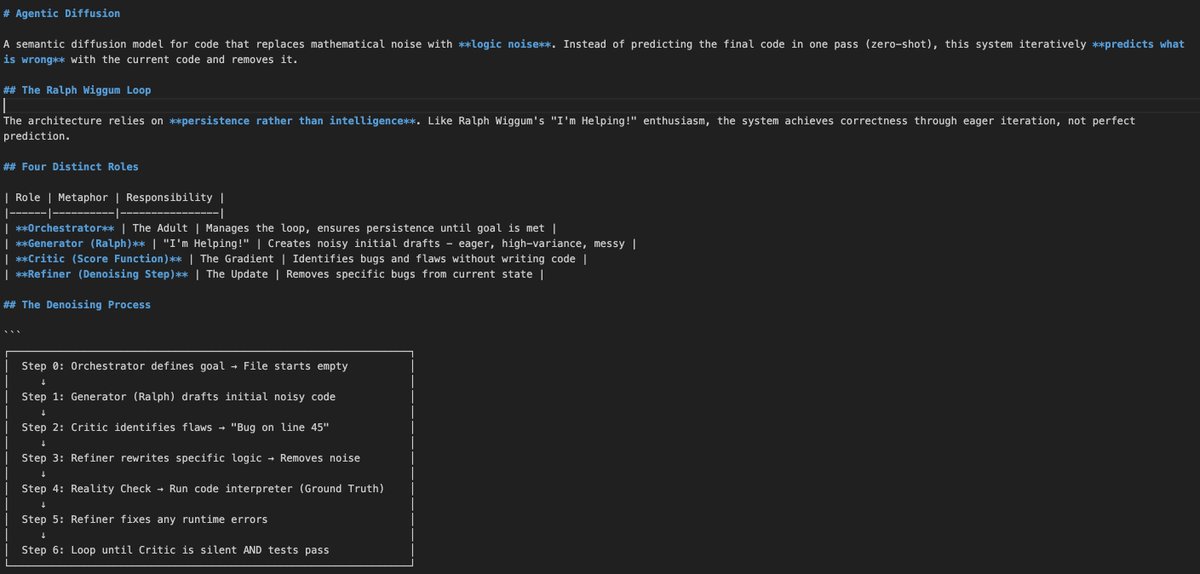Screen dimensions: 1200x574
Task: Click the '**Critic (Score Function)**' table cell
Action: coord(99,259)
